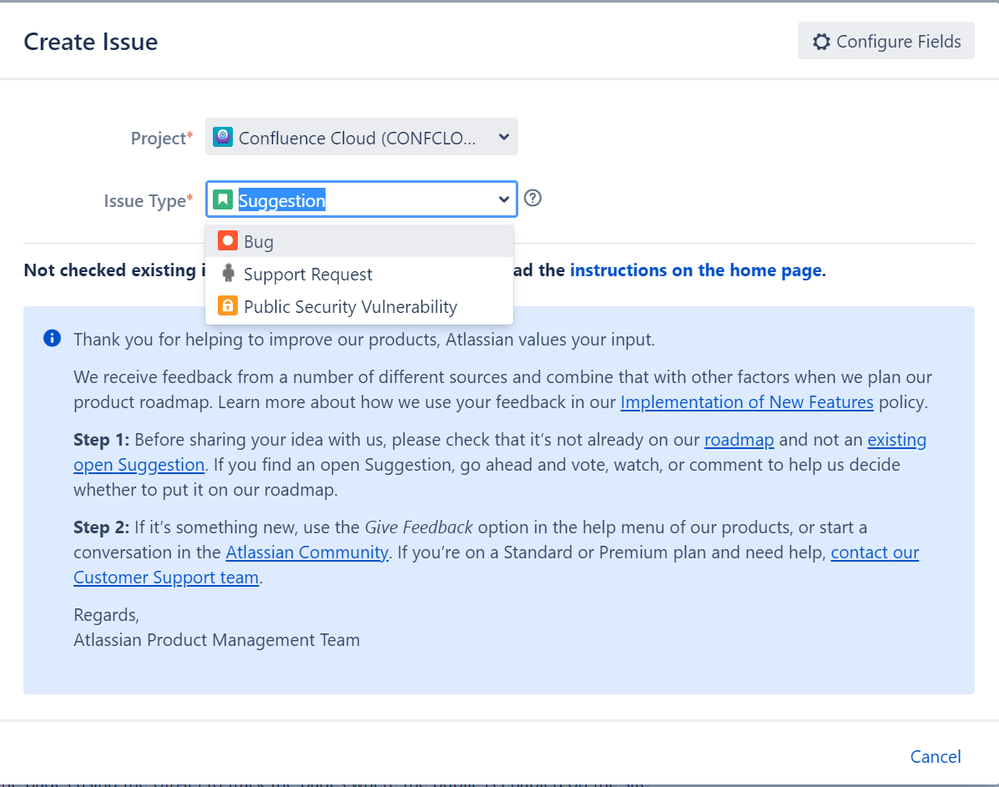
Task: Open the roadmap link
Action: pos(739,440)
